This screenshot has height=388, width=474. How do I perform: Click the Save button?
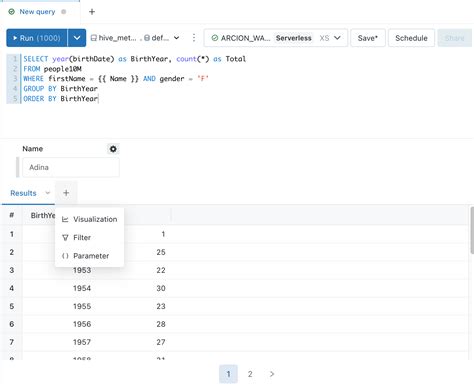[x=368, y=38]
